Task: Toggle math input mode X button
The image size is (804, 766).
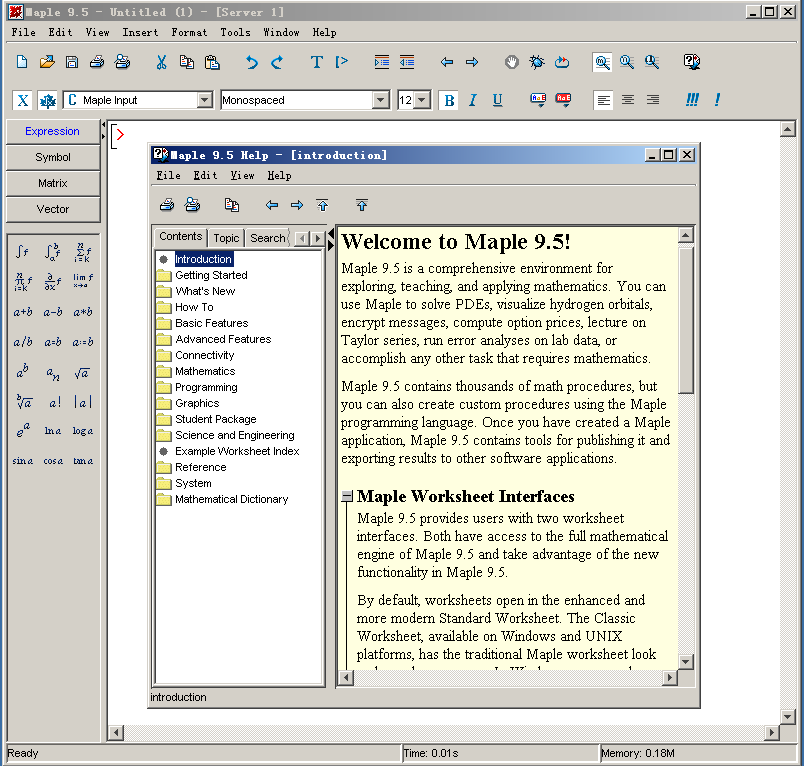Action: click(23, 100)
